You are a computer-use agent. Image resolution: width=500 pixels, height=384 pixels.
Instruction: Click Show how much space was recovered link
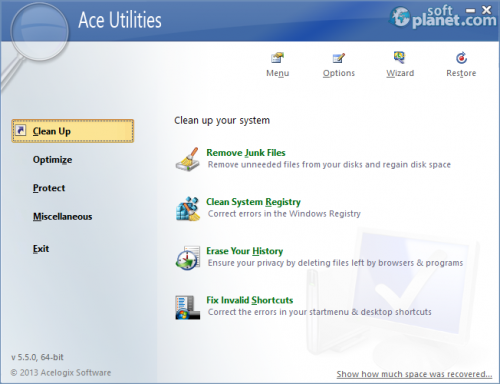(414, 374)
